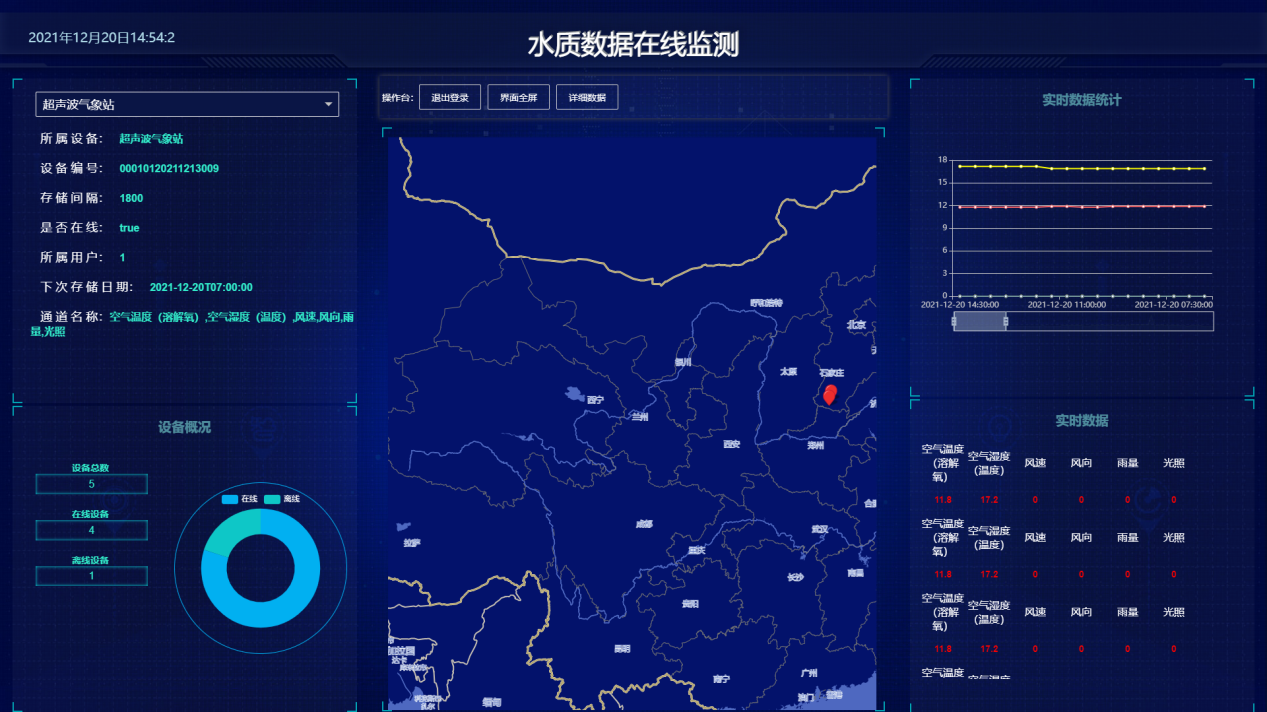Image resolution: width=1267 pixels, height=712 pixels.
Task: Open 详细数据 from the console bar
Action: [x=587, y=97]
